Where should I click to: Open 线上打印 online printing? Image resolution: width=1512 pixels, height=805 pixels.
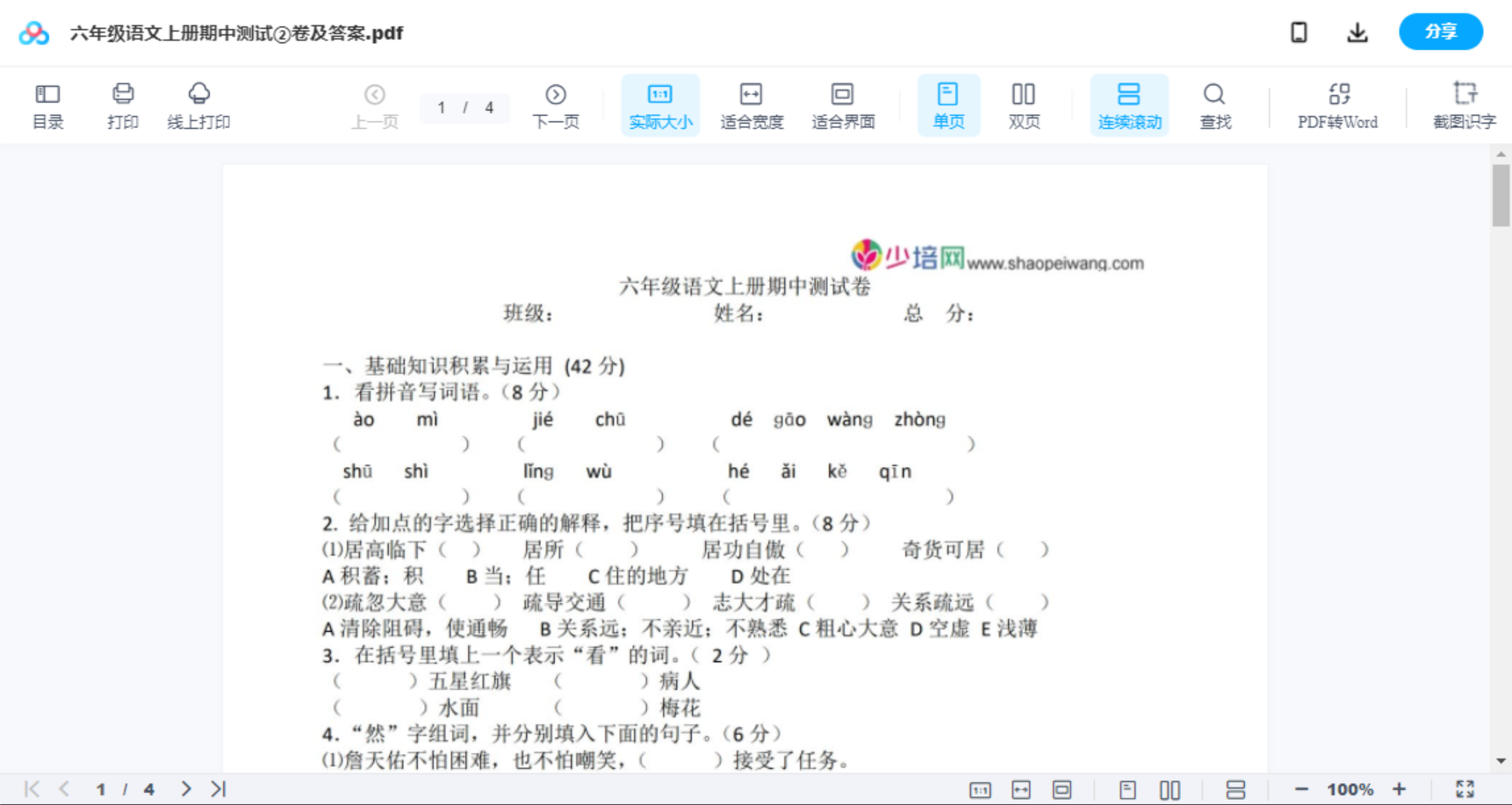(198, 104)
